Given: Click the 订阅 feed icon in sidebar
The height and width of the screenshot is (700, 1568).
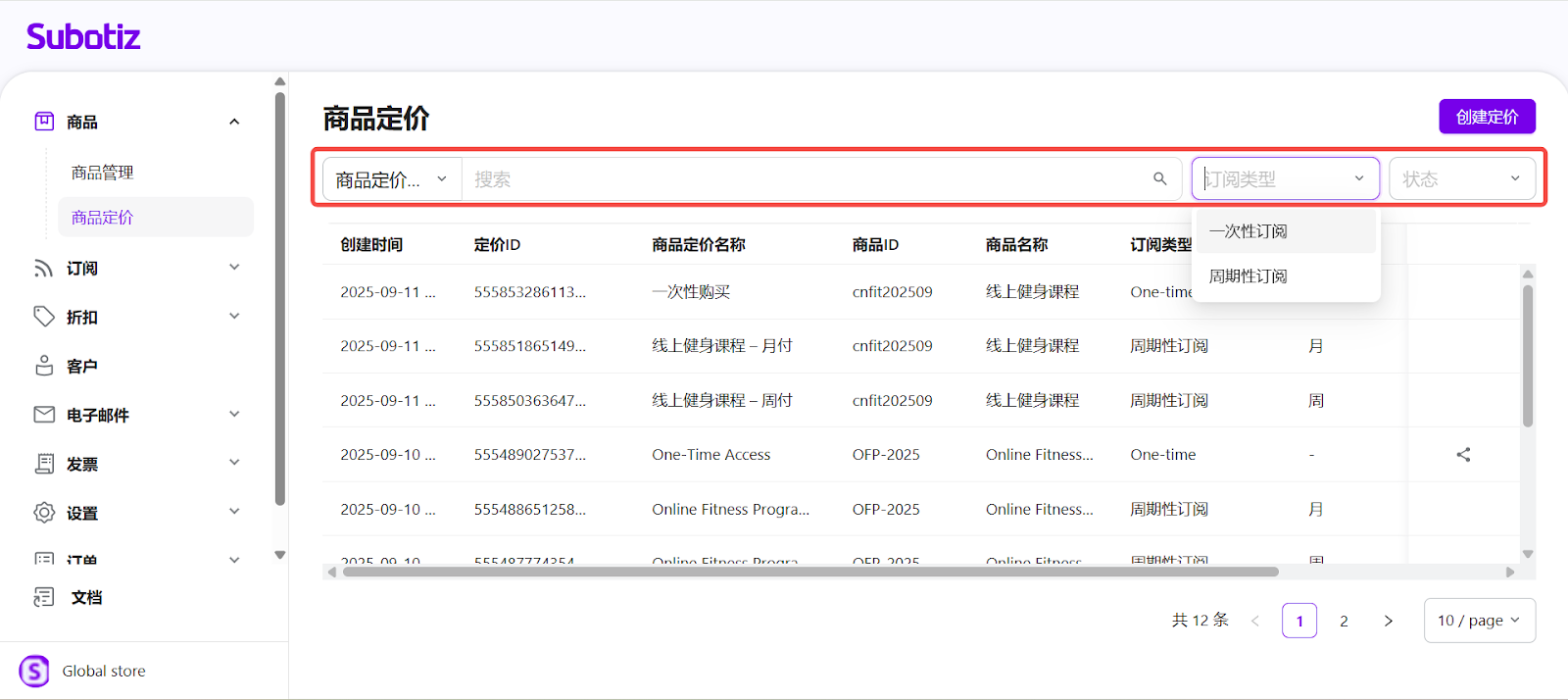Looking at the screenshot, I should (44, 269).
